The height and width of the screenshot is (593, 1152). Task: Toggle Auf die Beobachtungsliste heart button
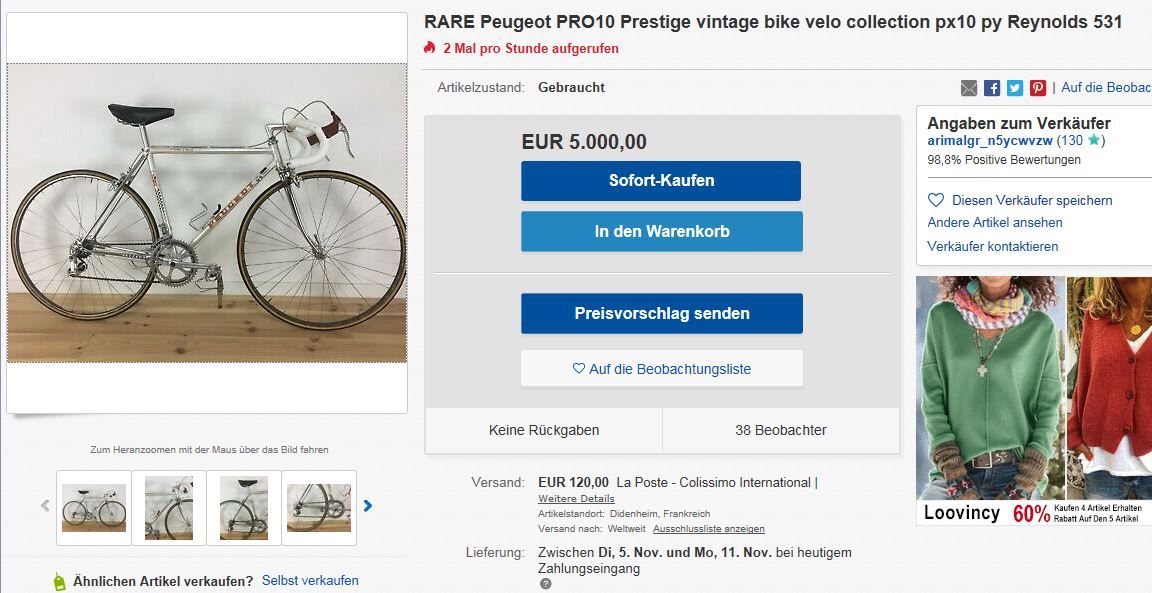pyautogui.click(x=661, y=369)
